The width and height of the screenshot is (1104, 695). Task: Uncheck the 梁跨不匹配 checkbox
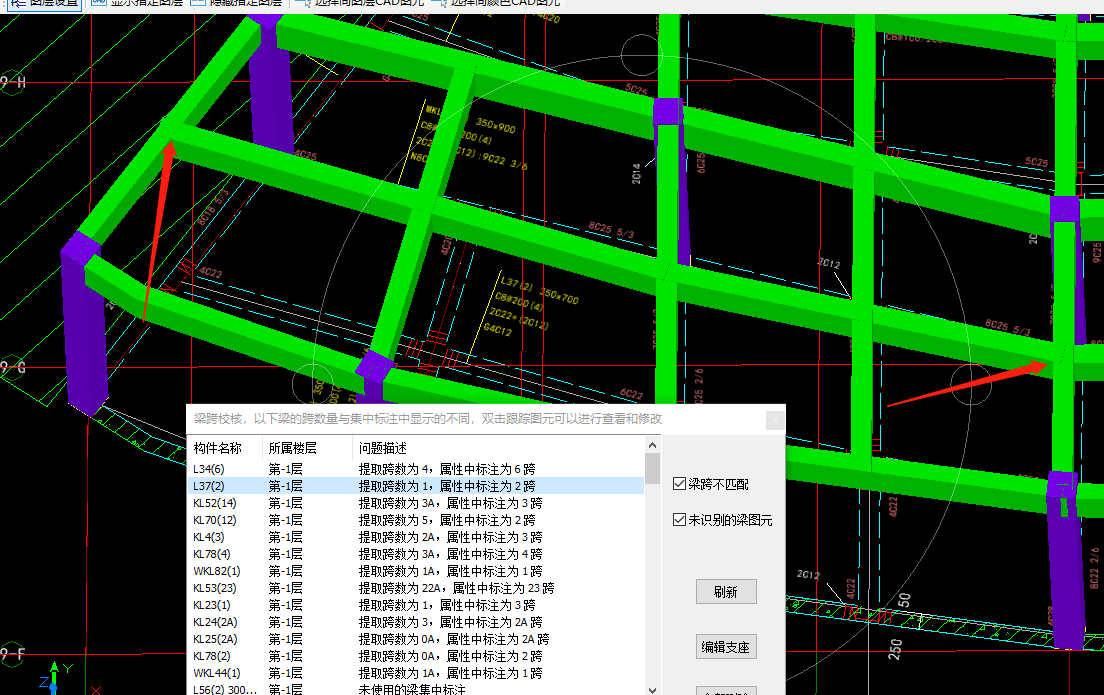click(x=680, y=484)
